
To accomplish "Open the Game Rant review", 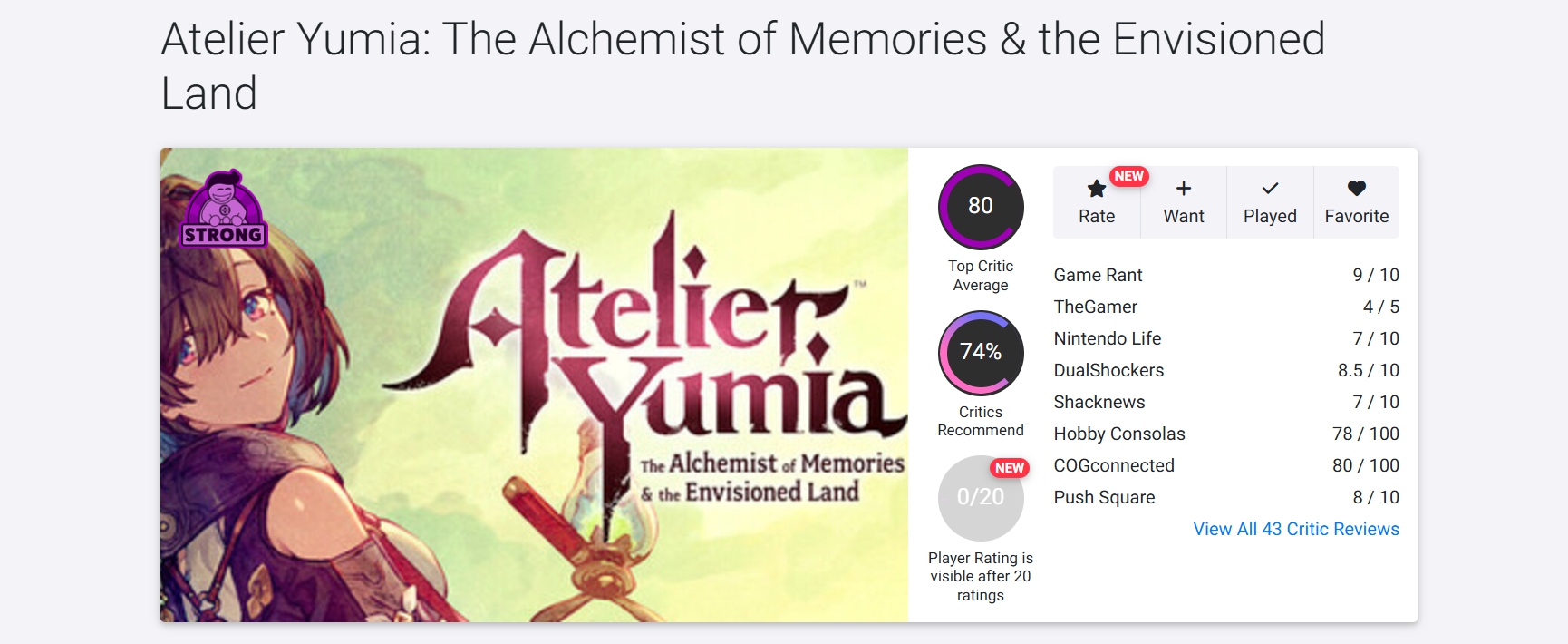I will tap(1098, 275).
